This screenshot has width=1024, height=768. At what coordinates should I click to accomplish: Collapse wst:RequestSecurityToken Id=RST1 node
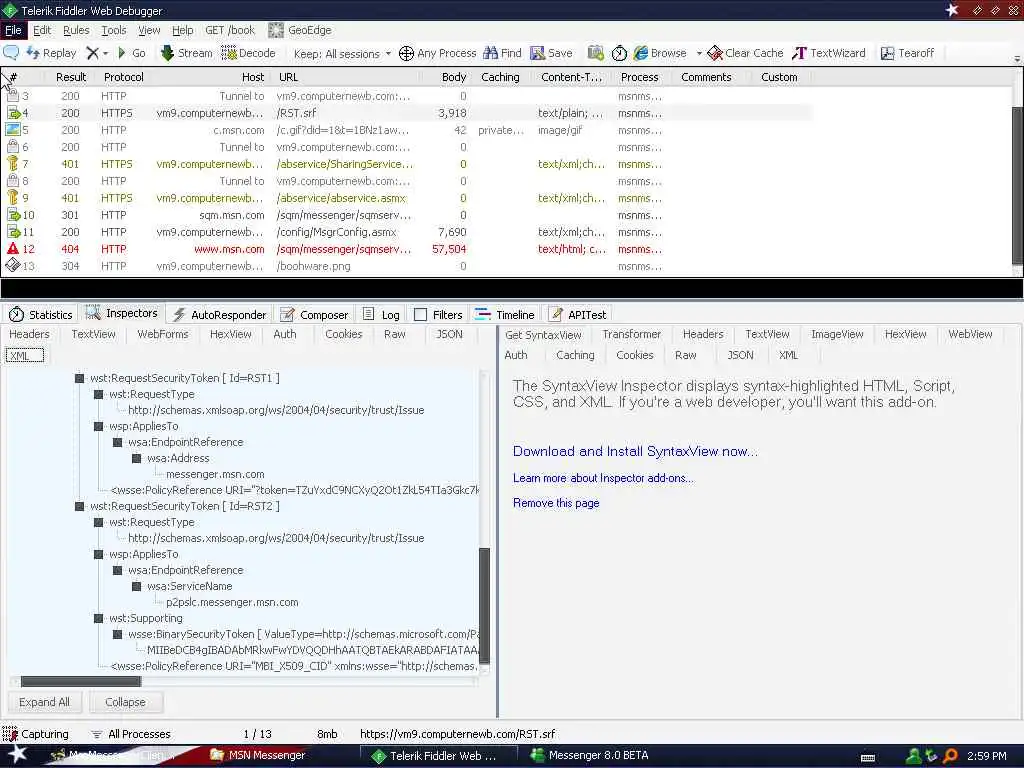pyautogui.click(x=80, y=378)
